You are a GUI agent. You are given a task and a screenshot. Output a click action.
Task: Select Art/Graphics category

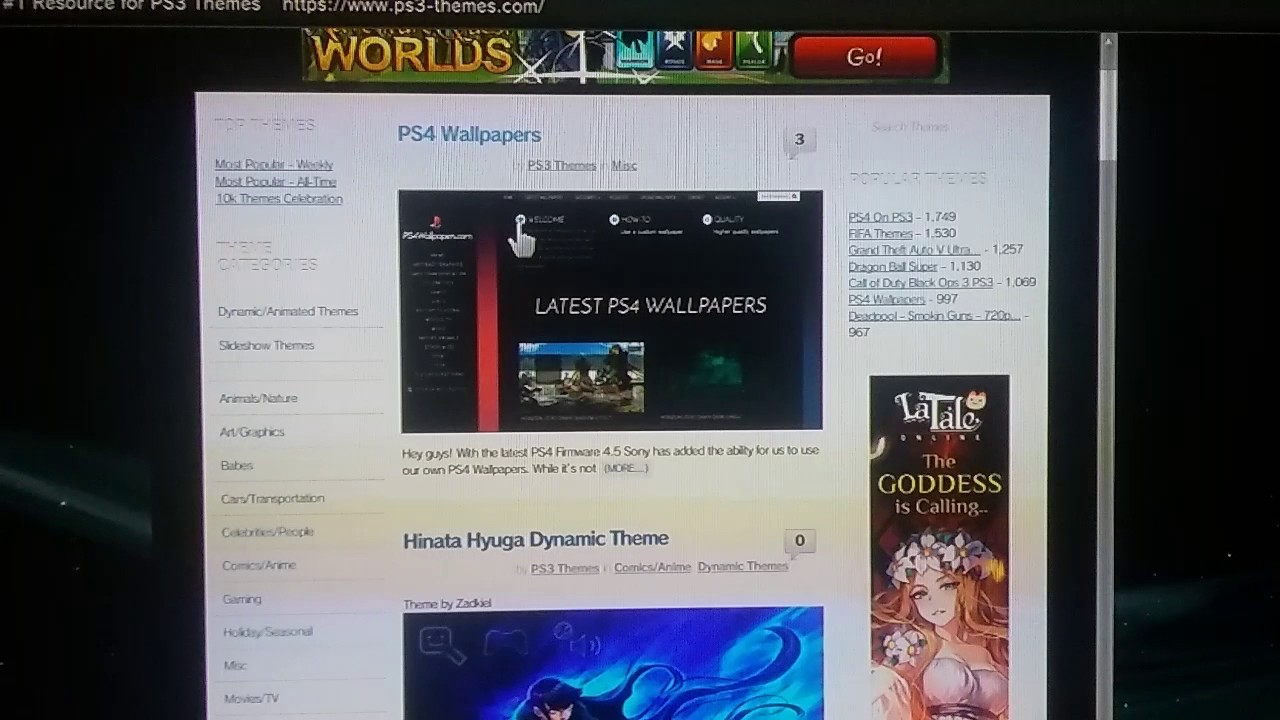[x=252, y=432]
